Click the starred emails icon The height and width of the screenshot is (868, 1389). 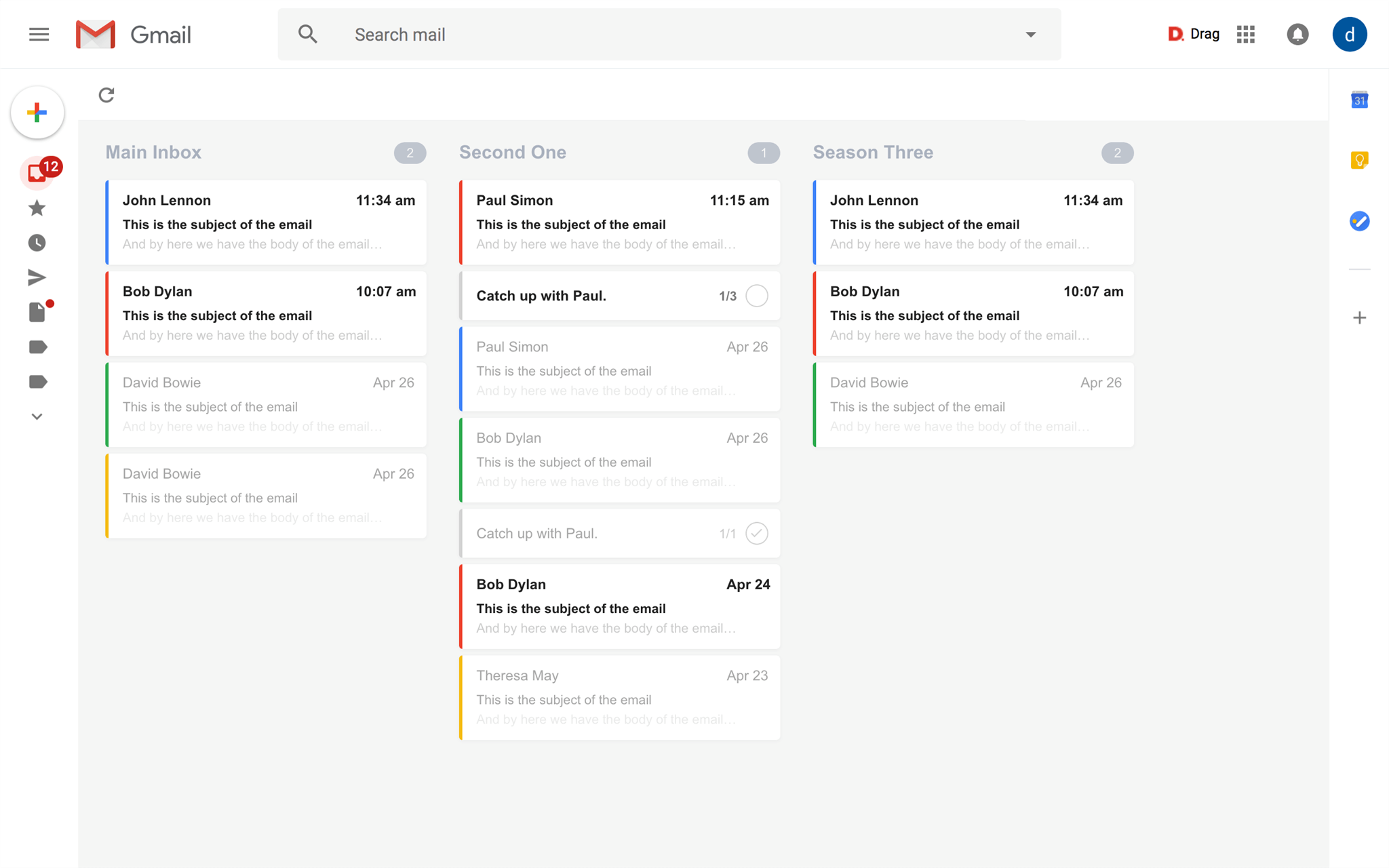coord(36,207)
